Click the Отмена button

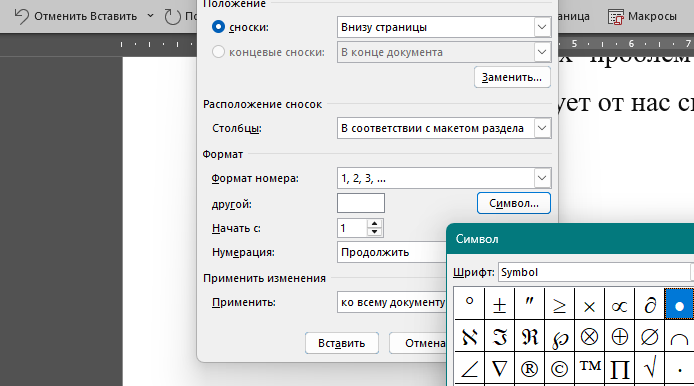tap(418, 343)
